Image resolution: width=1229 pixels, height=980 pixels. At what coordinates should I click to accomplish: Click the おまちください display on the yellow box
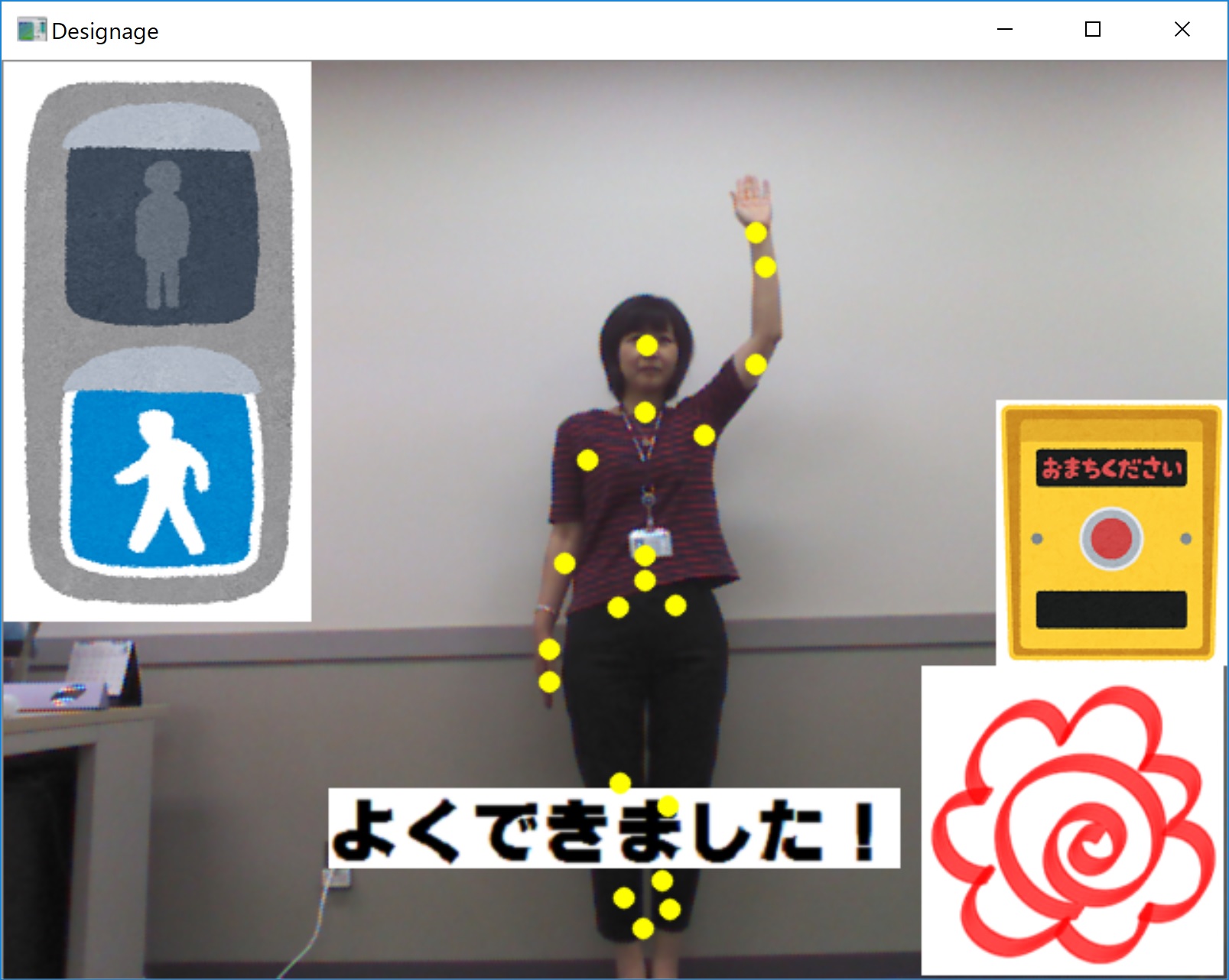[x=1111, y=467]
